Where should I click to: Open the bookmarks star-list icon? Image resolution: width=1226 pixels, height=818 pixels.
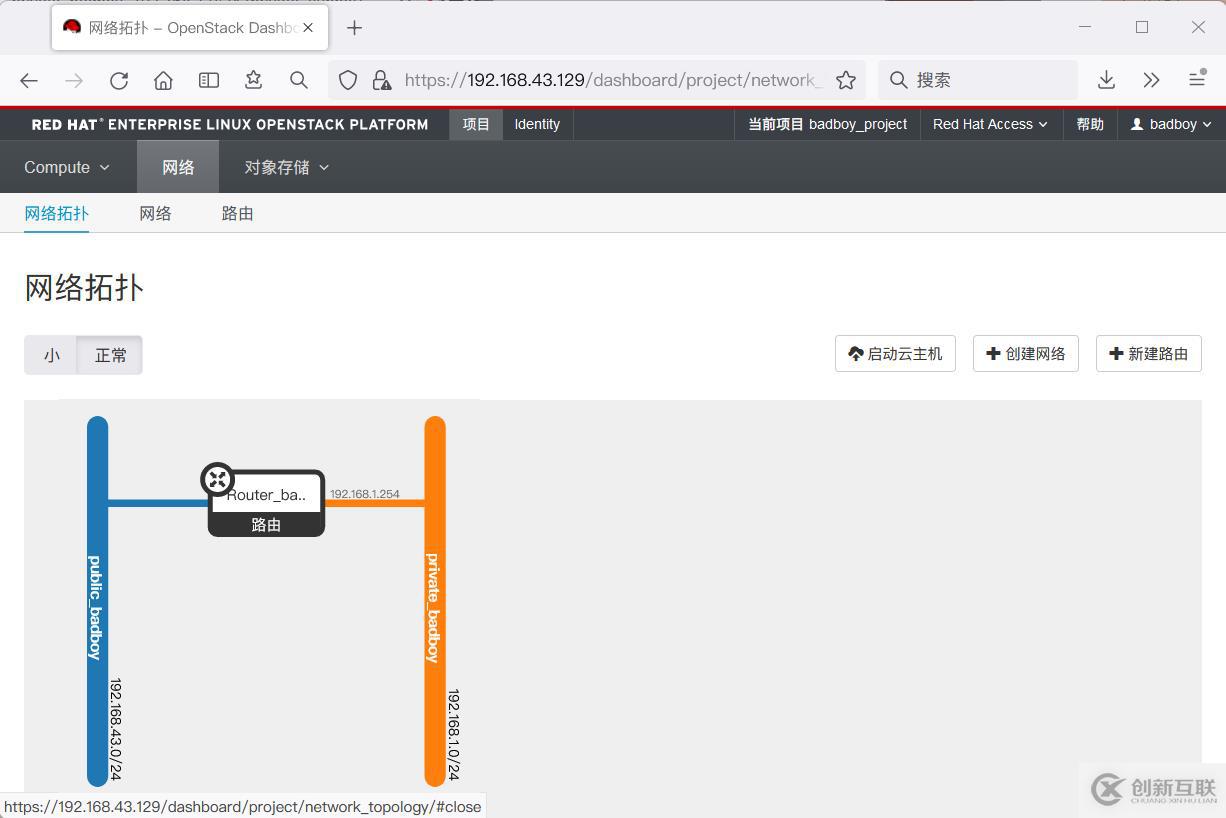coord(254,80)
